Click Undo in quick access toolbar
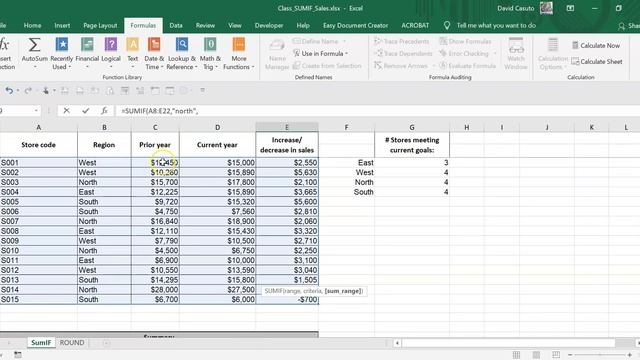640x360 pixels. click(x=9, y=91)
